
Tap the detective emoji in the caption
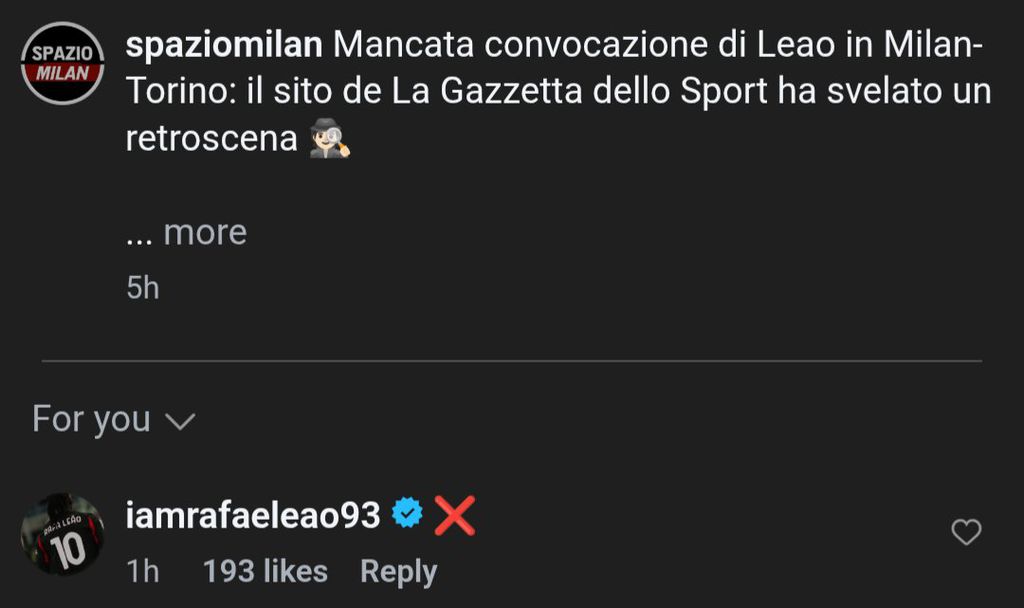click(330, 140)
